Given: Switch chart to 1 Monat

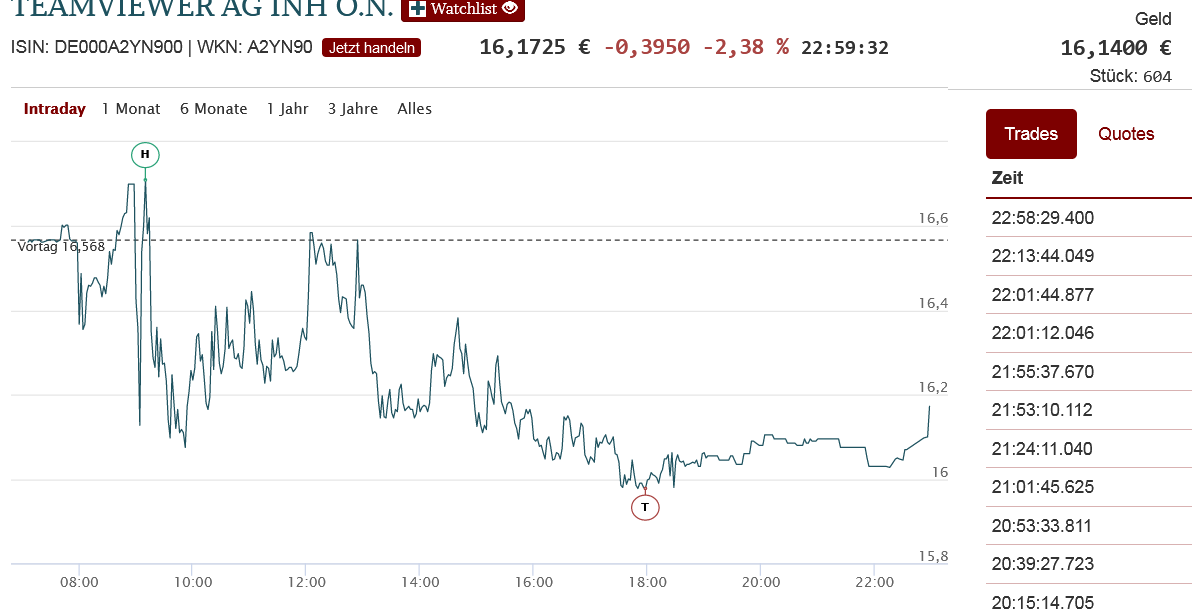Looking at the screenshot, I should 131,109.
